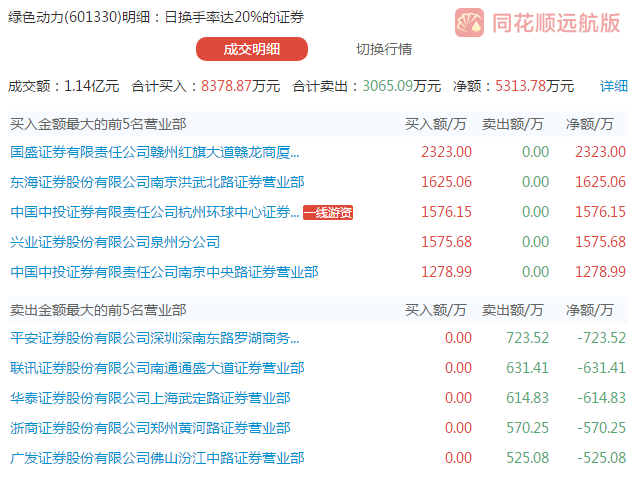Screen dimensions: 637x480
Task: Switch to 切换行情 view
Action: click(384, 49)
